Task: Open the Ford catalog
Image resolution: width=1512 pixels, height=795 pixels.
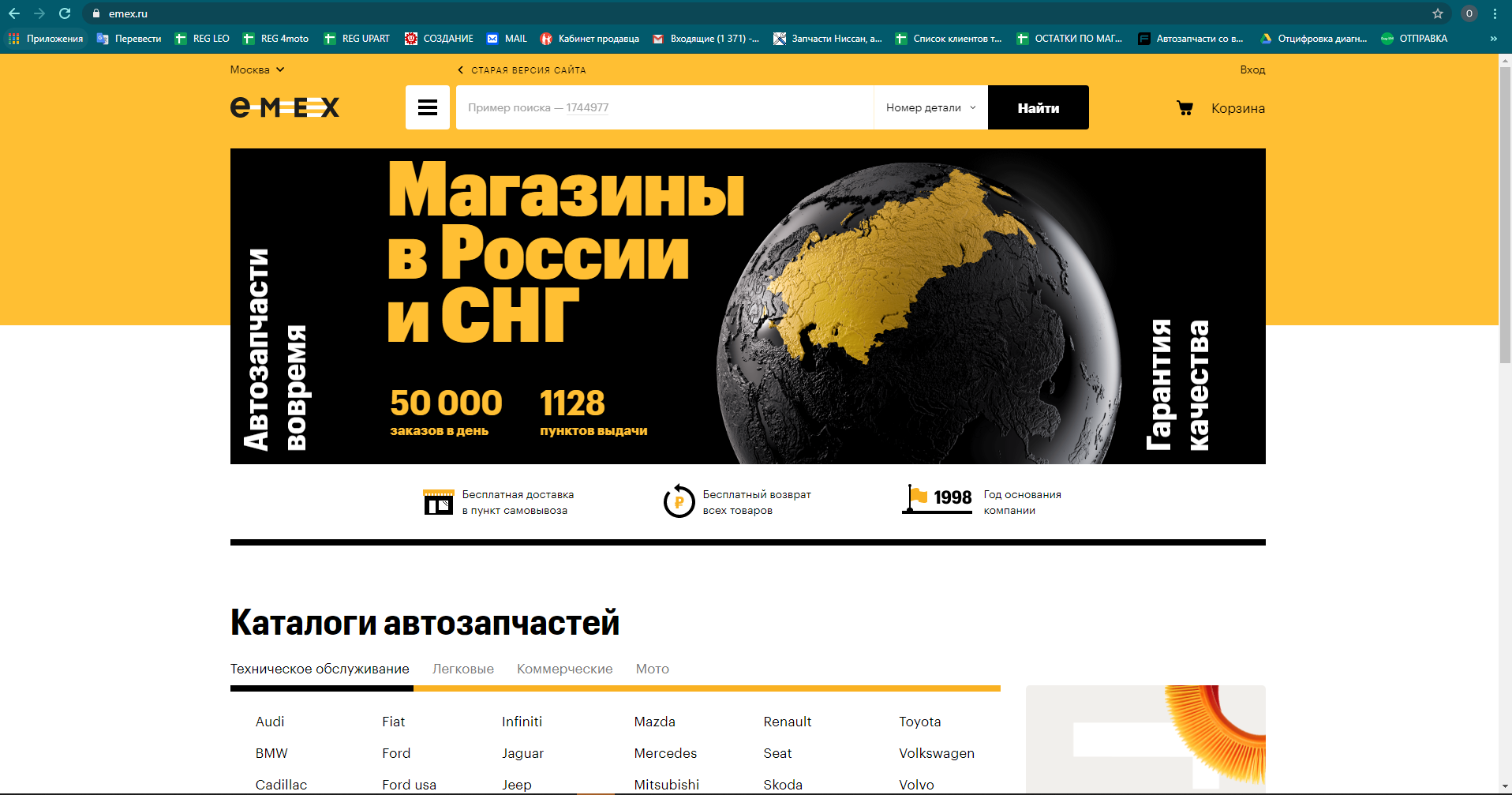Action: point(396,753)
